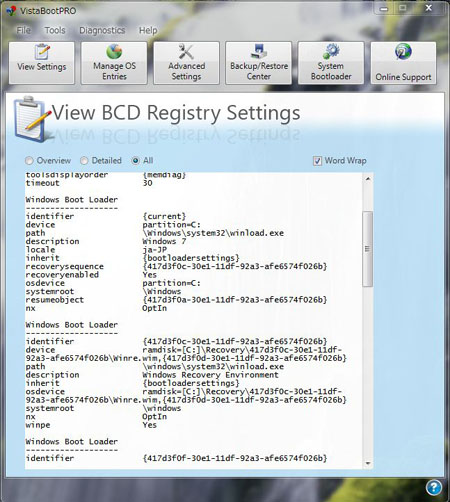Click the resumeobject GUID value
450x502 pixels.
click(235, 300)
